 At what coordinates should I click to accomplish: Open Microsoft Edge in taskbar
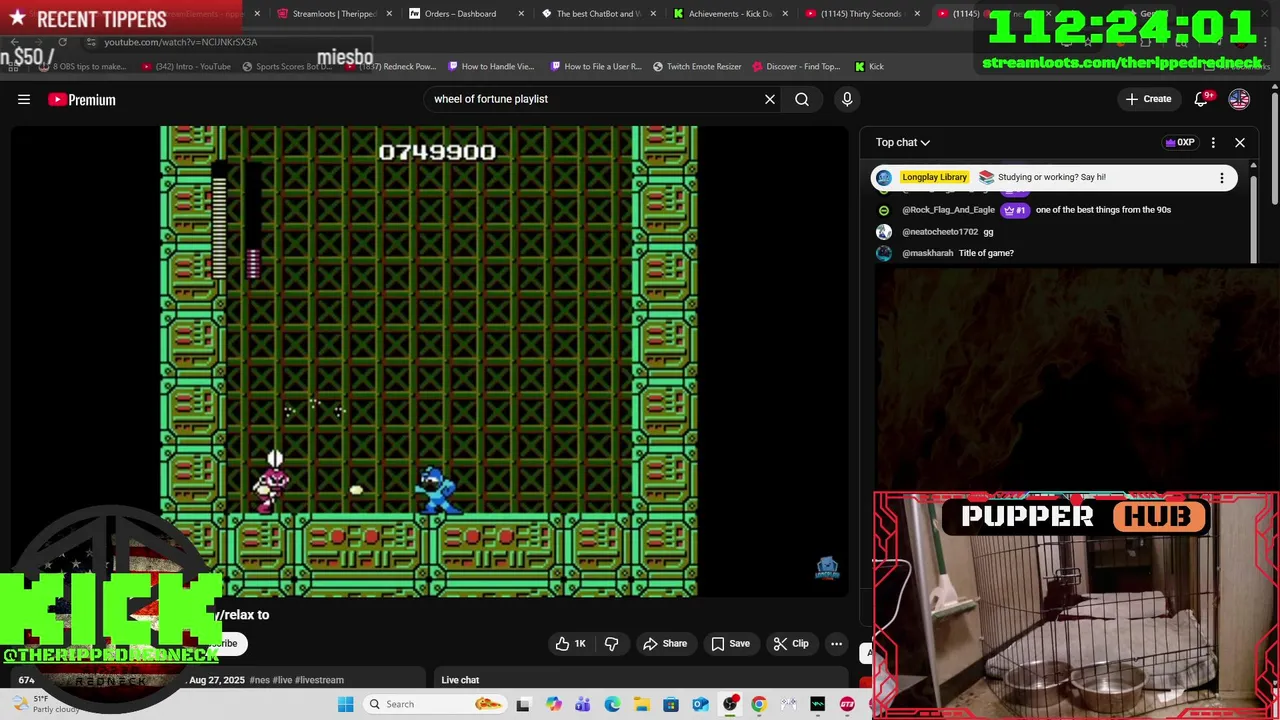click(x=612, y=704)
